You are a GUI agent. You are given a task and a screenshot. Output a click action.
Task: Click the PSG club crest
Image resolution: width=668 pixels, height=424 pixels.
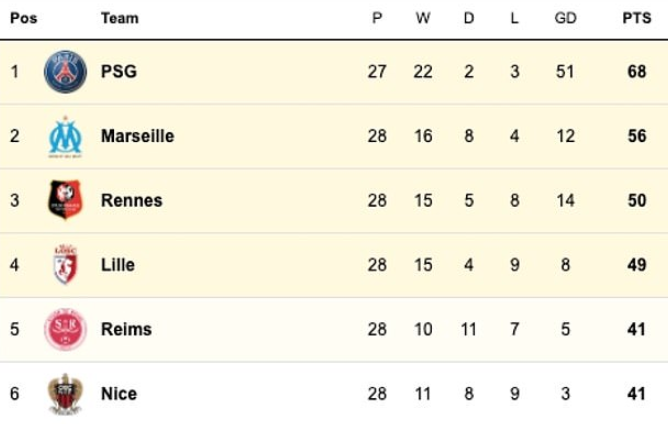pyautogui.click(x=65, y=72)
